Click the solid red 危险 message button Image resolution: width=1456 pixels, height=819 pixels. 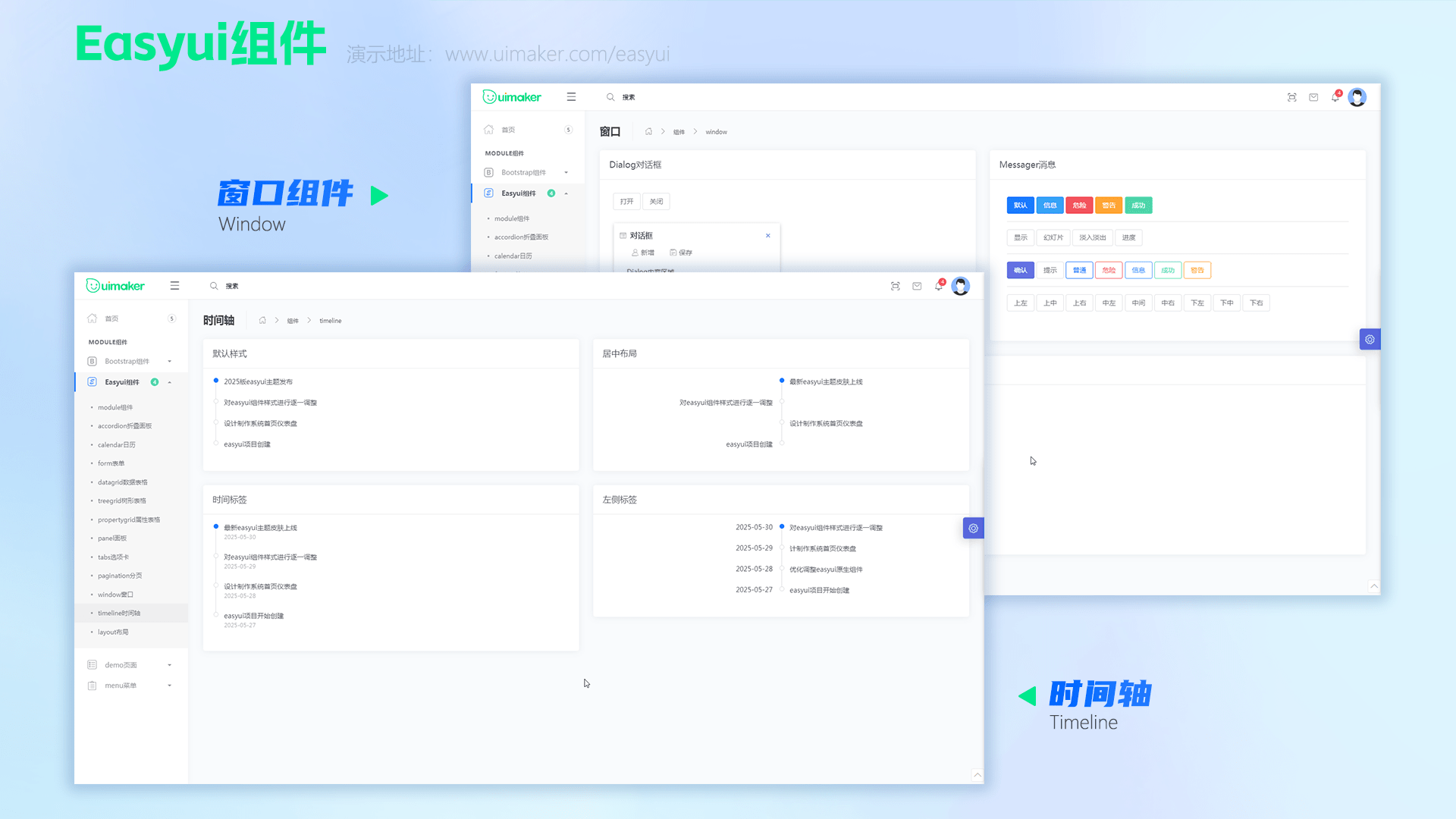1079,206
